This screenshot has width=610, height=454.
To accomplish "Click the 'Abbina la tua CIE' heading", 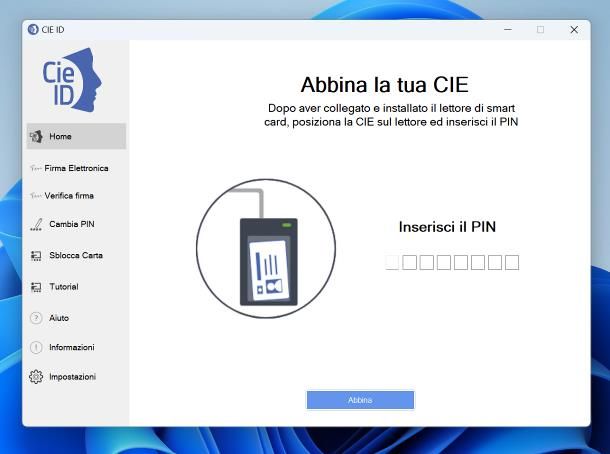I will coord(384,84).
